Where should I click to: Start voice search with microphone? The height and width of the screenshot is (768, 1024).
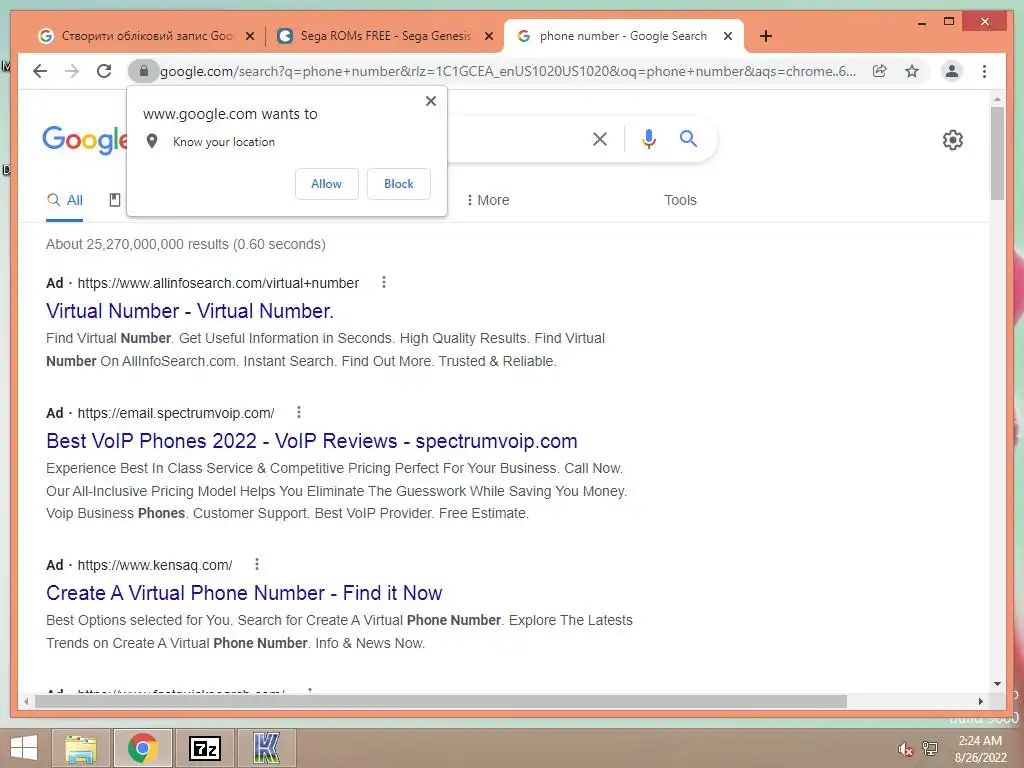pos(648,138)
